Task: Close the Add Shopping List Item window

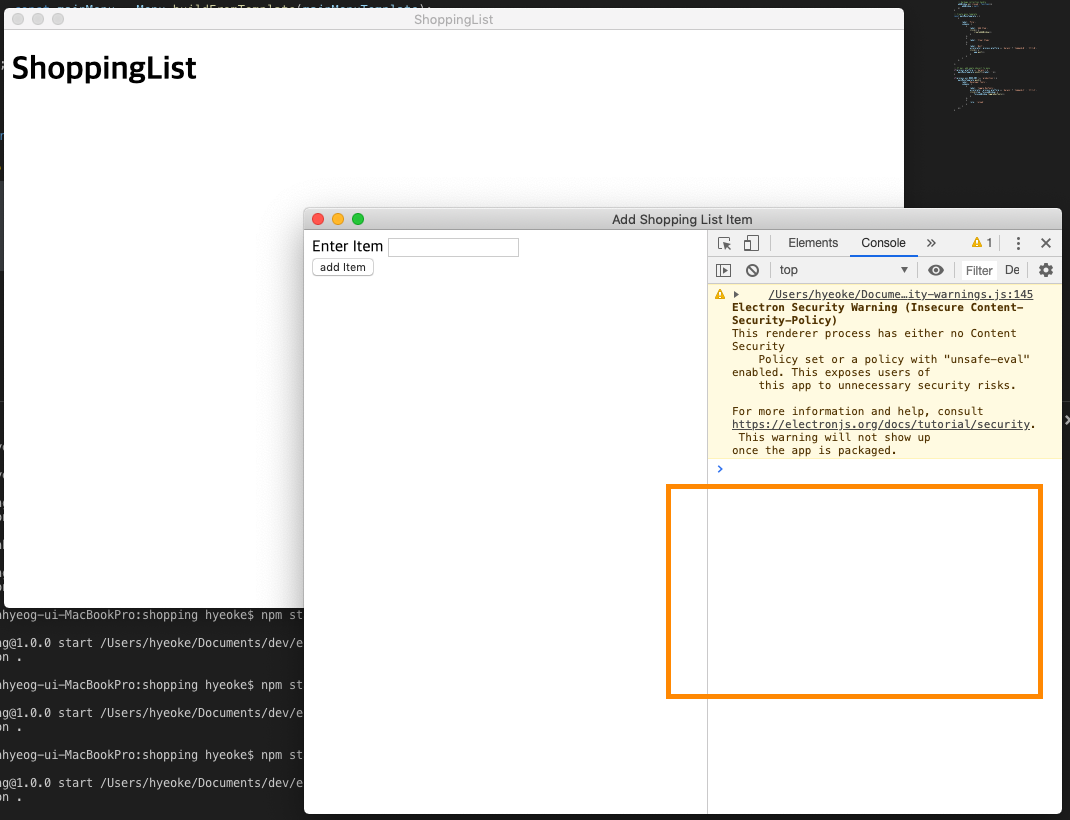Action: click(x=318, y=219)
